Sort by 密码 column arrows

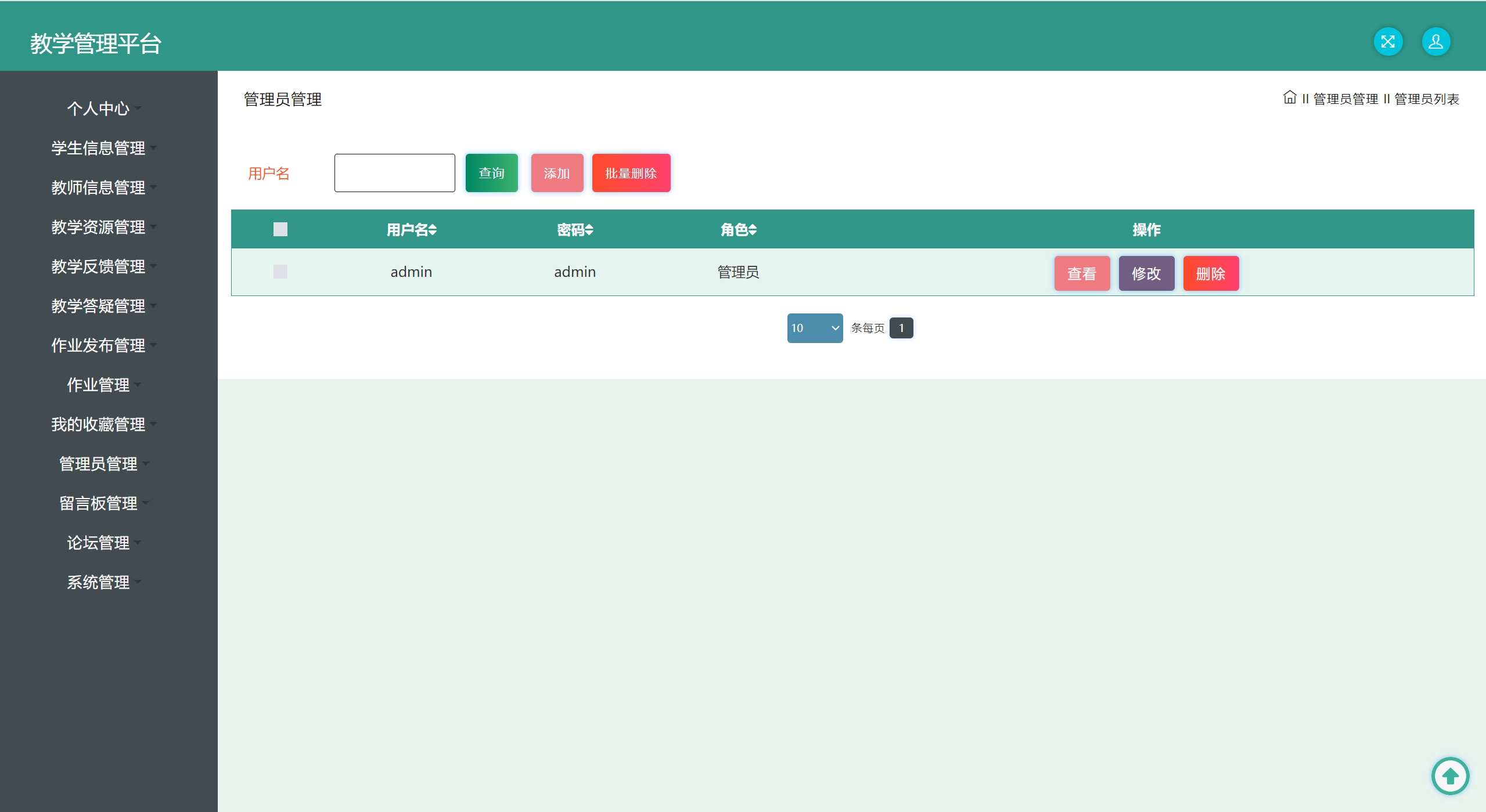click(589, 230)
